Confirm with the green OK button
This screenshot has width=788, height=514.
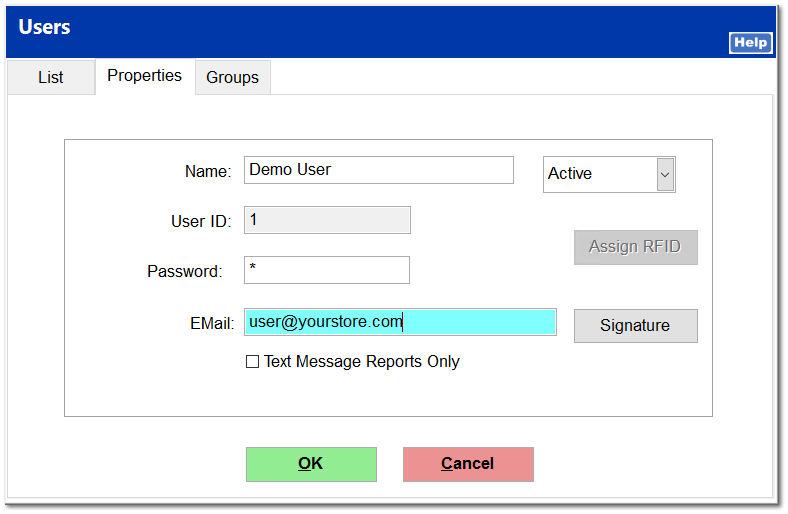[x=311, y=464]
